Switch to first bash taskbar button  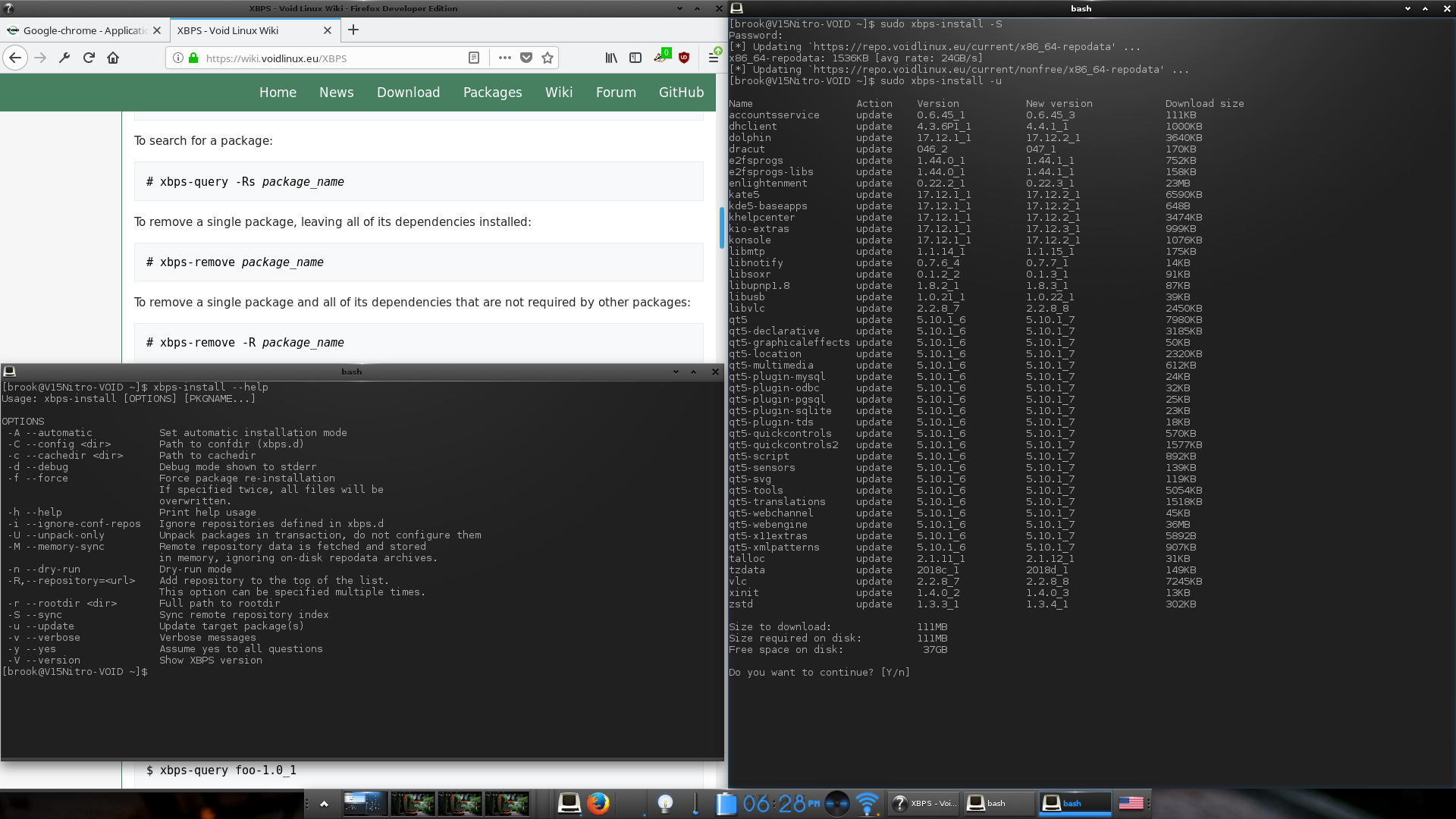click(999, 803)
